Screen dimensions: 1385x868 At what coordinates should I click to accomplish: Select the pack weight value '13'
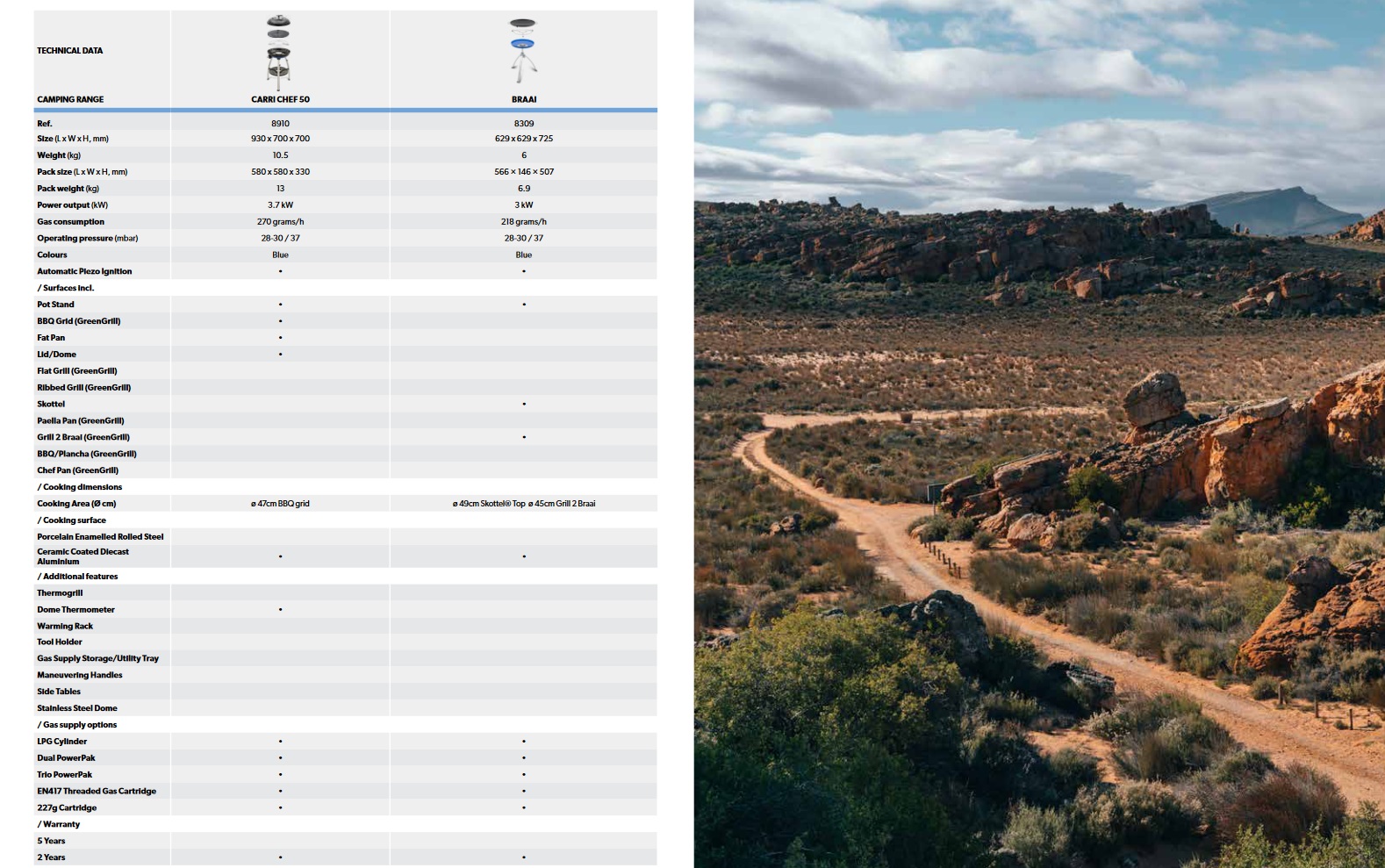point(280,189)
